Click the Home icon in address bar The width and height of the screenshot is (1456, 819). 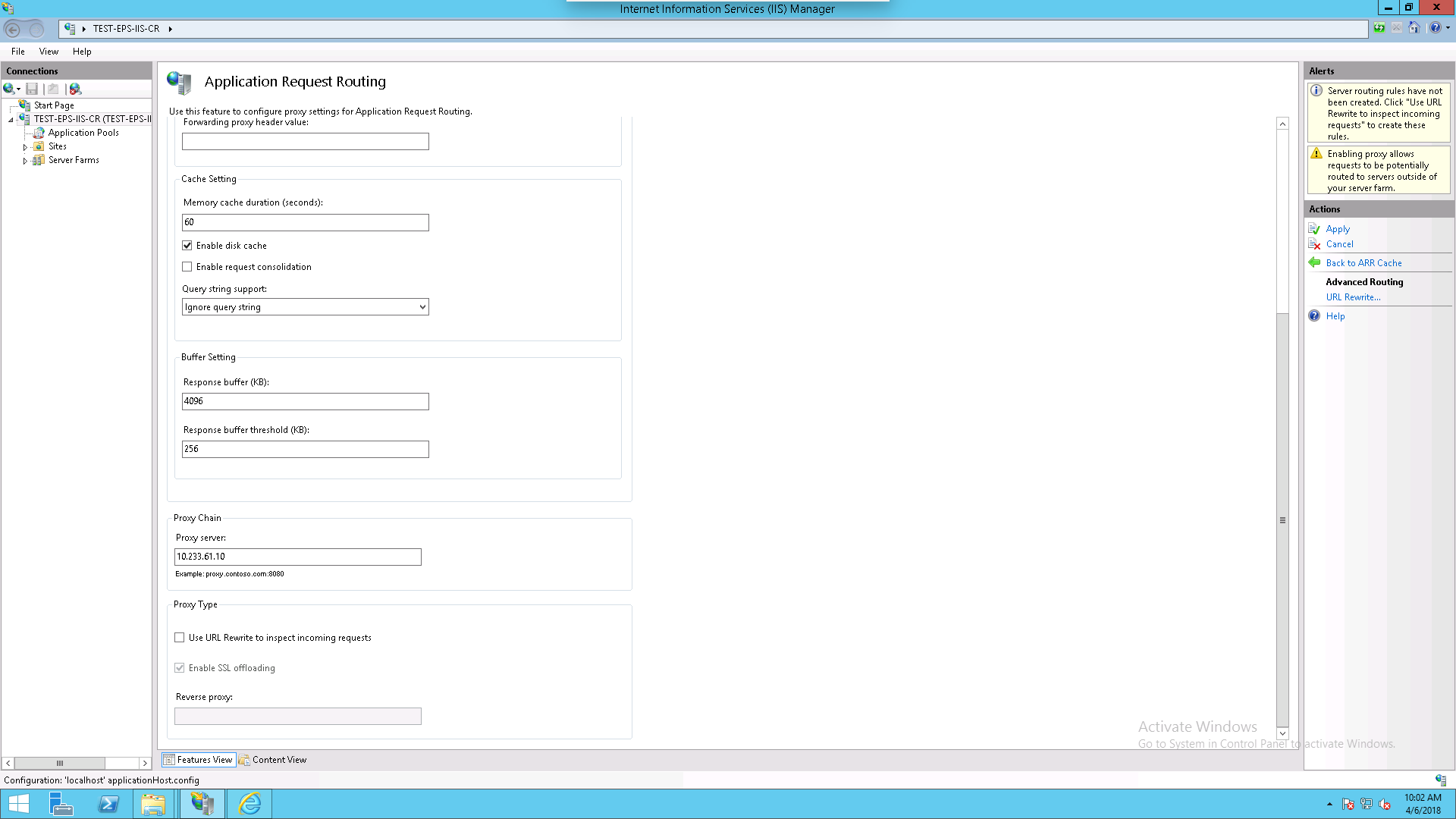pos(1414,28)
